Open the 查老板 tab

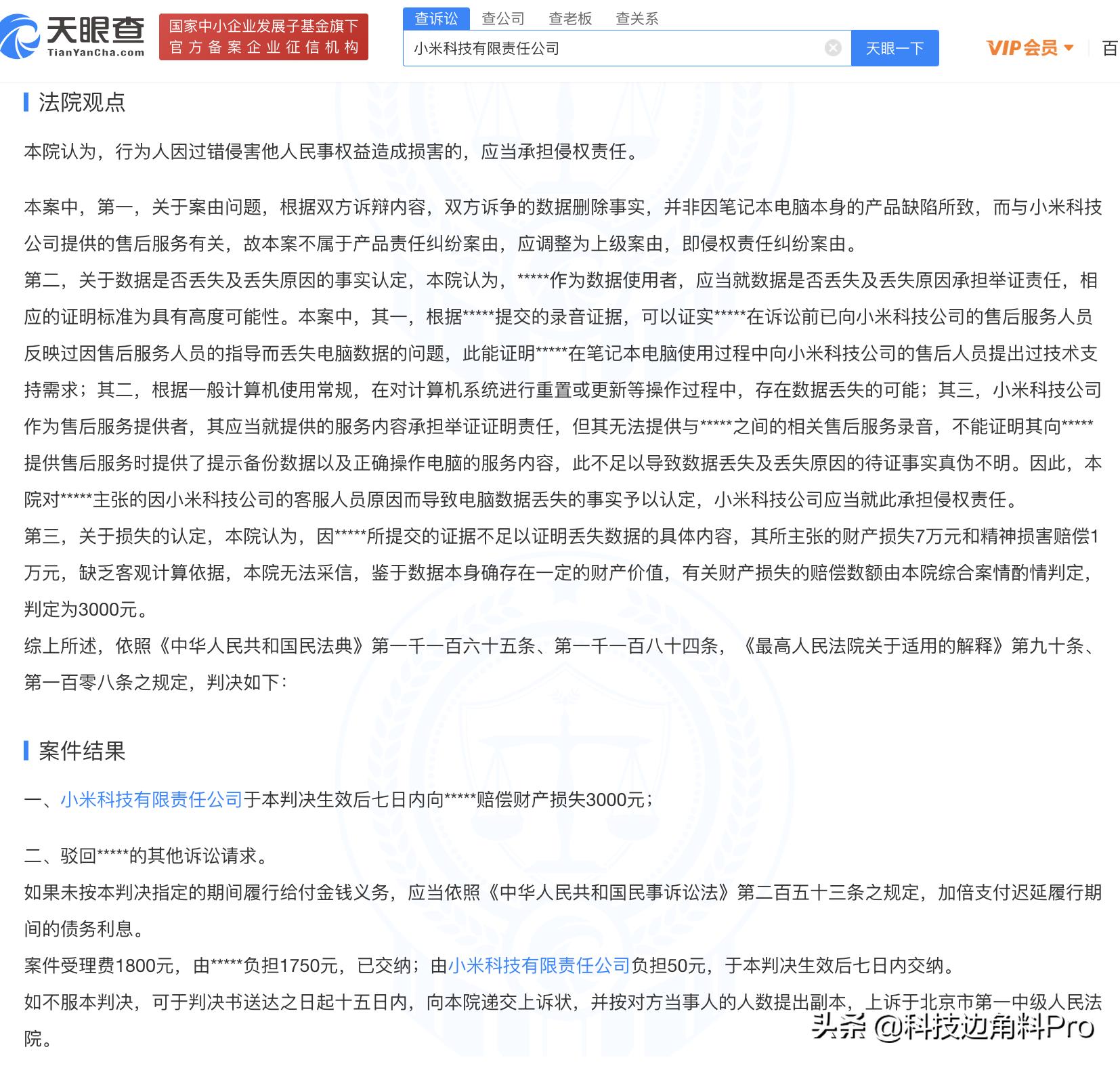click(571, 18)
